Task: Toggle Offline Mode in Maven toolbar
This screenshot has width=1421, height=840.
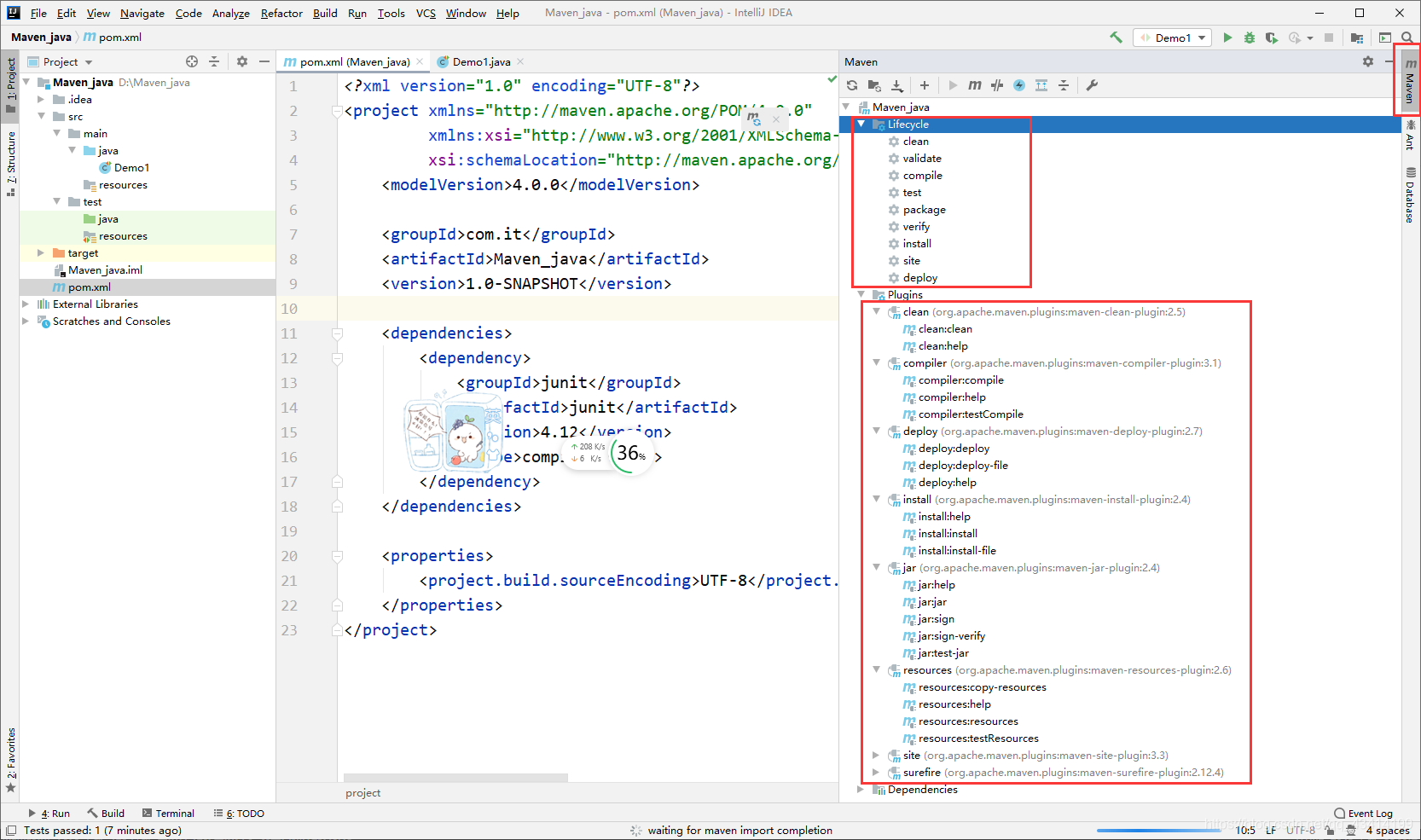Action: click(997, 85)
